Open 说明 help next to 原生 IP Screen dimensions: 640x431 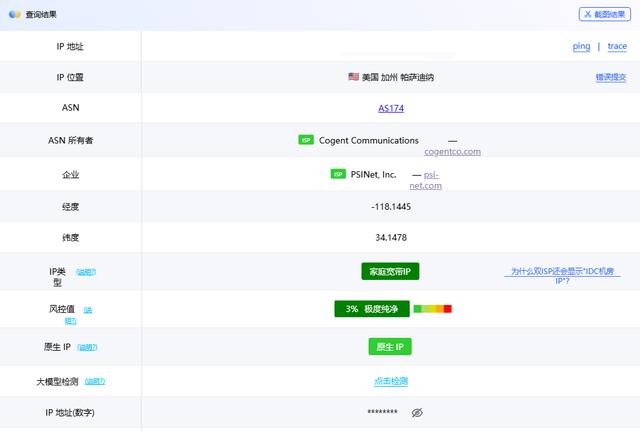coord(88,347)
